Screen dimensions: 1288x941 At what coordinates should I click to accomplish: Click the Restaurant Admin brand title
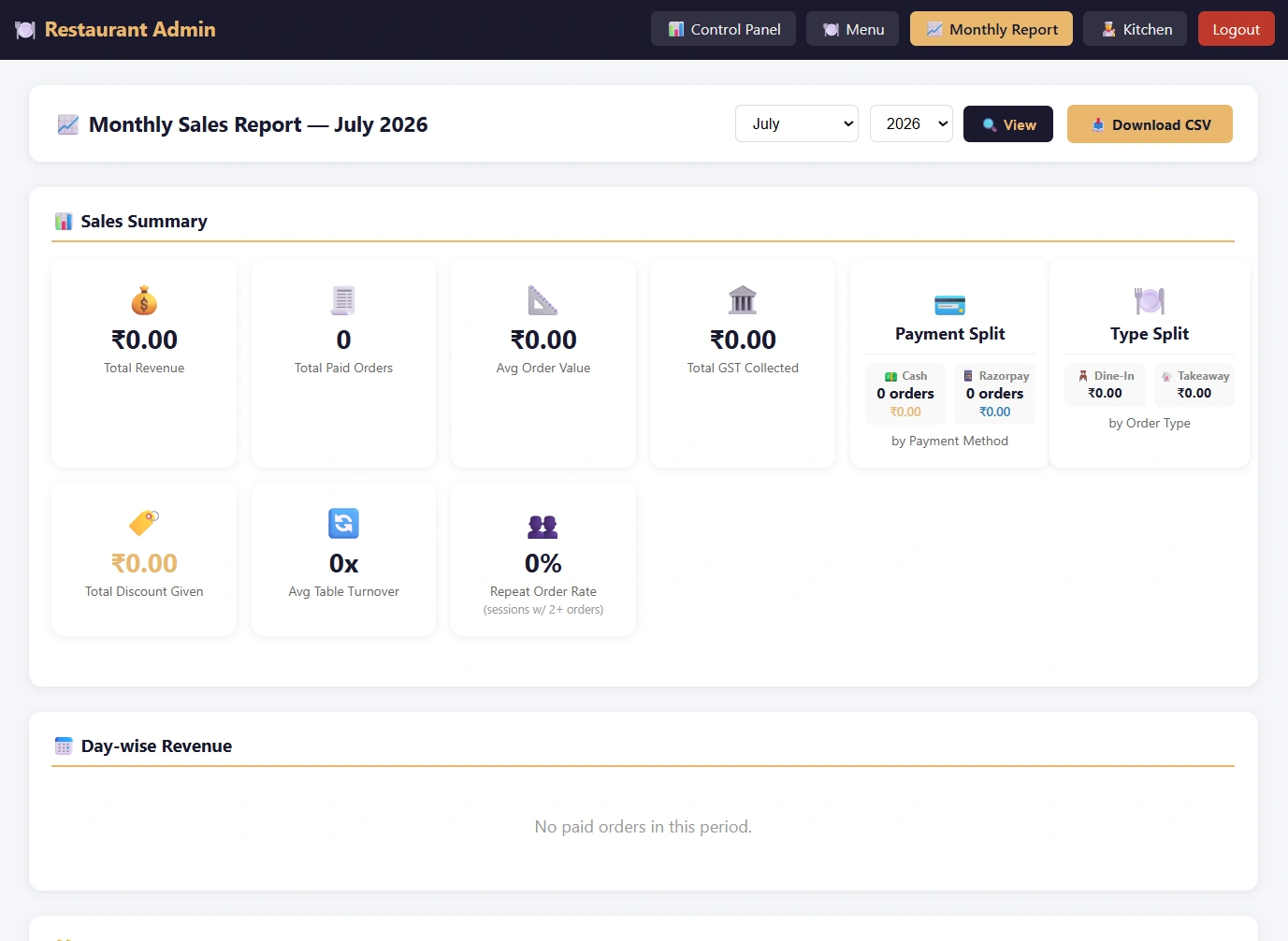click(x=130, y=30)
